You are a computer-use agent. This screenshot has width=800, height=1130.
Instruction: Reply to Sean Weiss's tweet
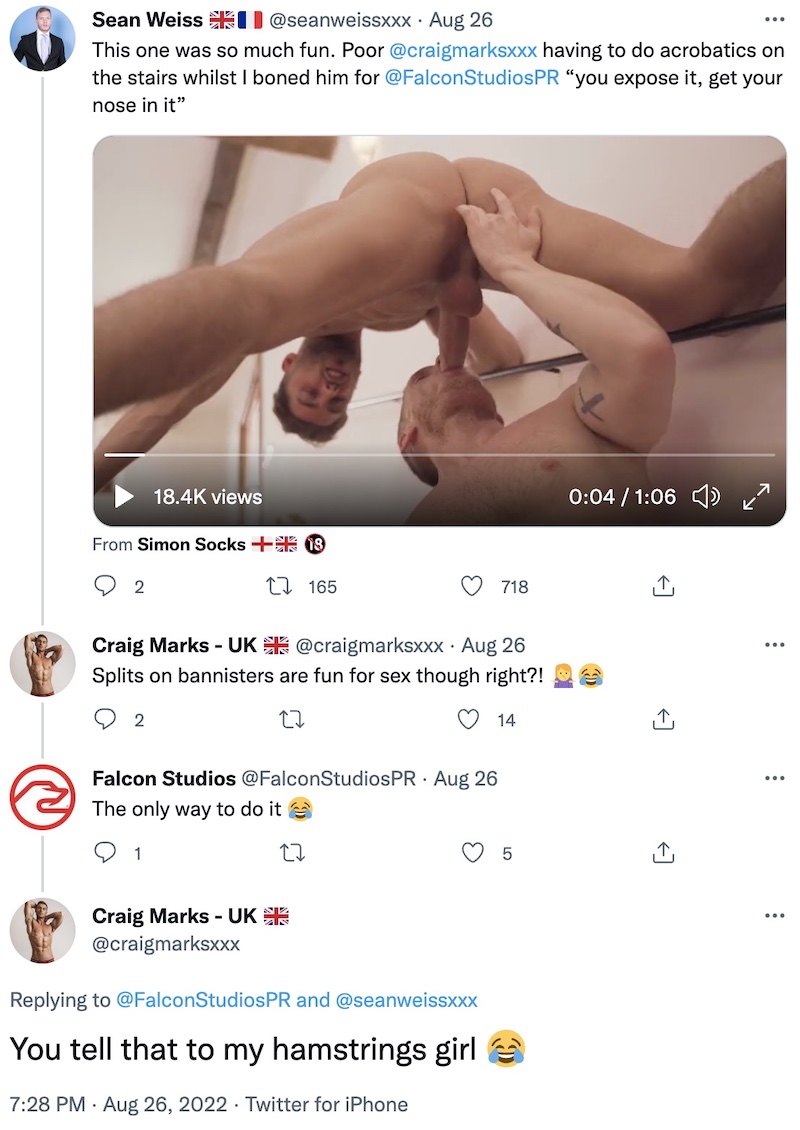pyautogui.click(x=106, y=587)
